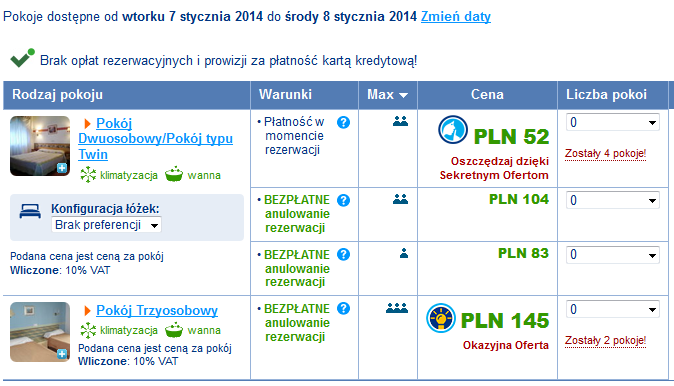The height and width of the screenshot is (386, 674).
Task: Sort by the Max column header arrow
Action: click(403, 95)
